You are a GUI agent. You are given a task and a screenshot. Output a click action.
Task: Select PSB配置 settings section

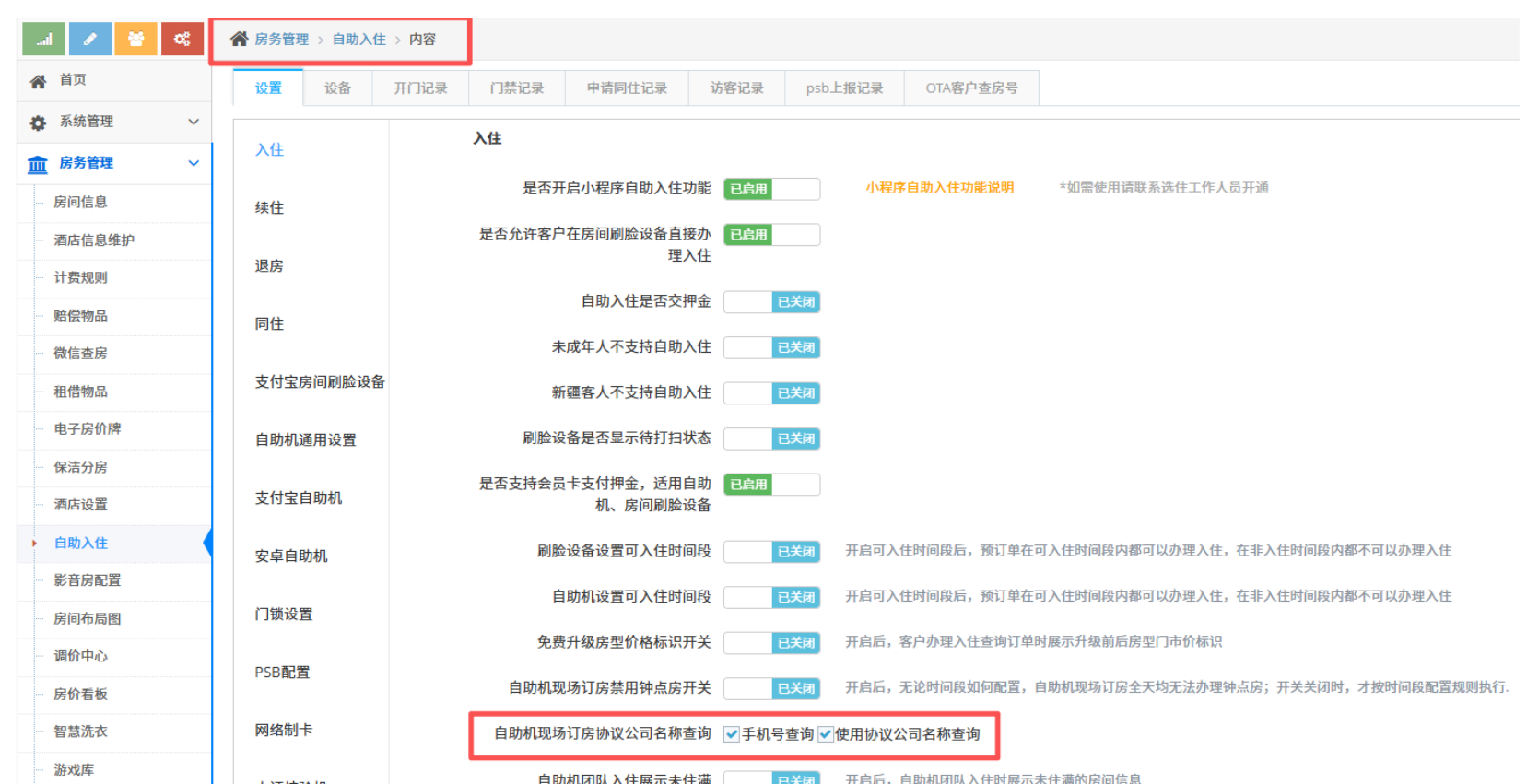tap(282, 673)
